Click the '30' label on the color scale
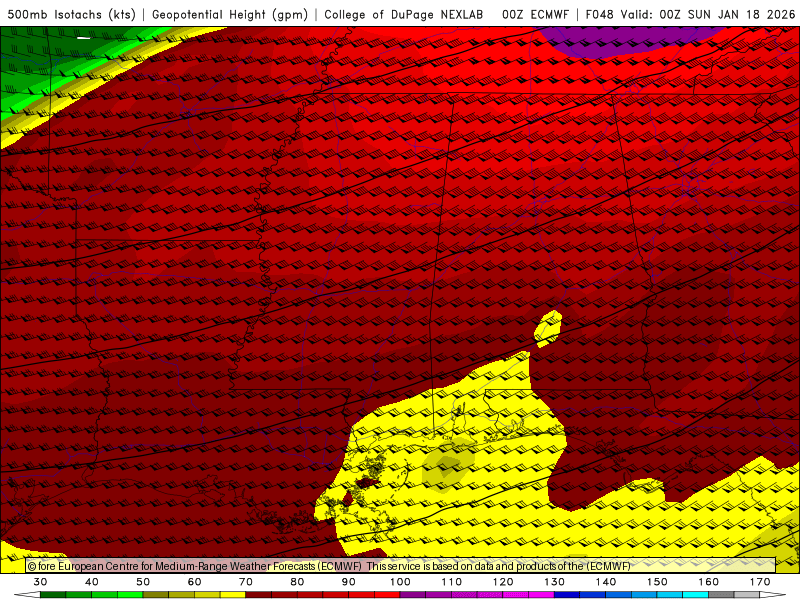Image resolution: width=800 pixels, height=600 pixels. [40, 582]
